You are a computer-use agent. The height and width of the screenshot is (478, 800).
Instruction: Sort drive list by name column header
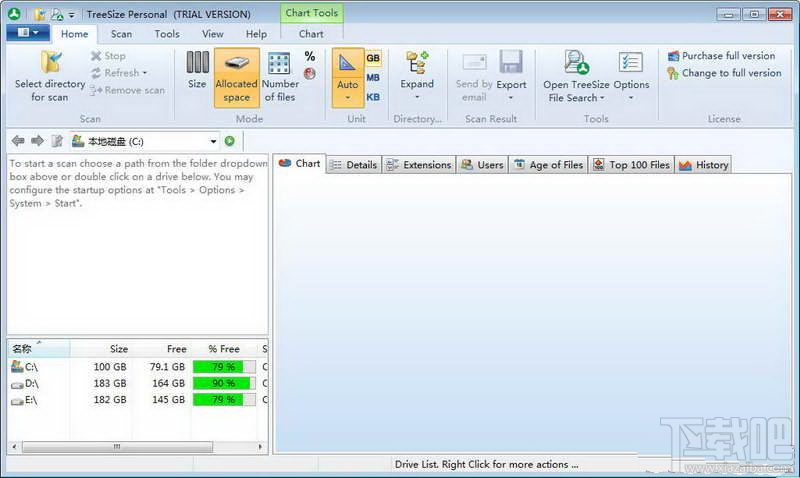pyautogui.click(x=39, y=349)
